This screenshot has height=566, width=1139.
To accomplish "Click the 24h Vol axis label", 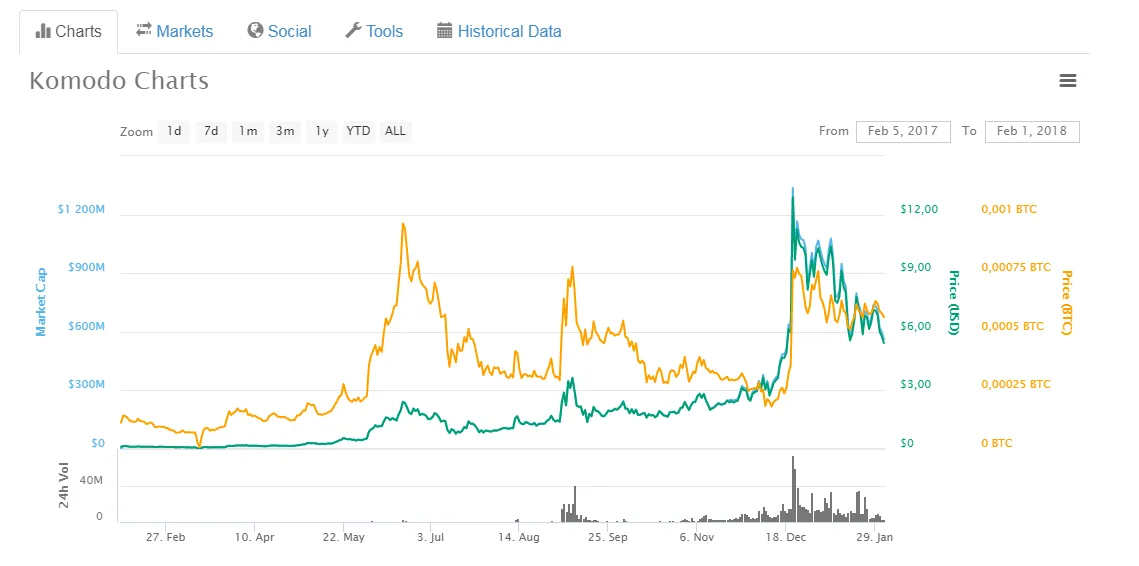I will click(64, 485).
